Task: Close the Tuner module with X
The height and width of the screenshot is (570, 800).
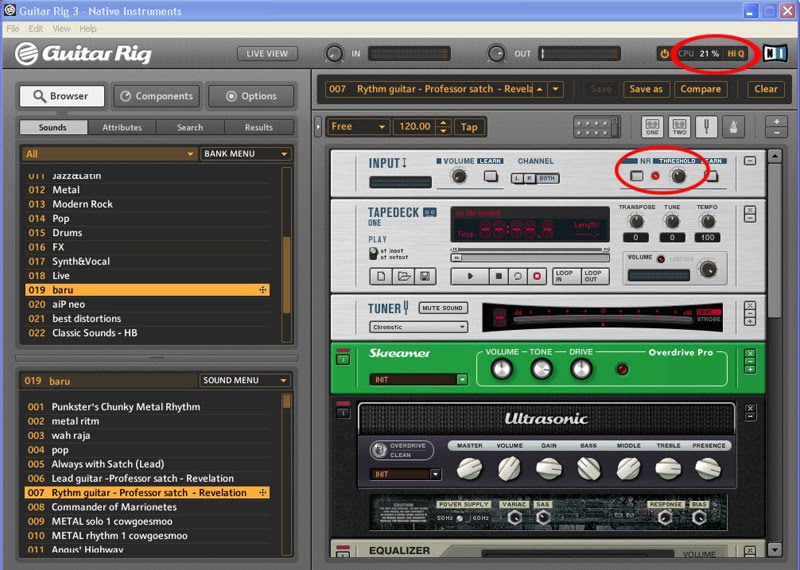Action: tap(750, 305)
